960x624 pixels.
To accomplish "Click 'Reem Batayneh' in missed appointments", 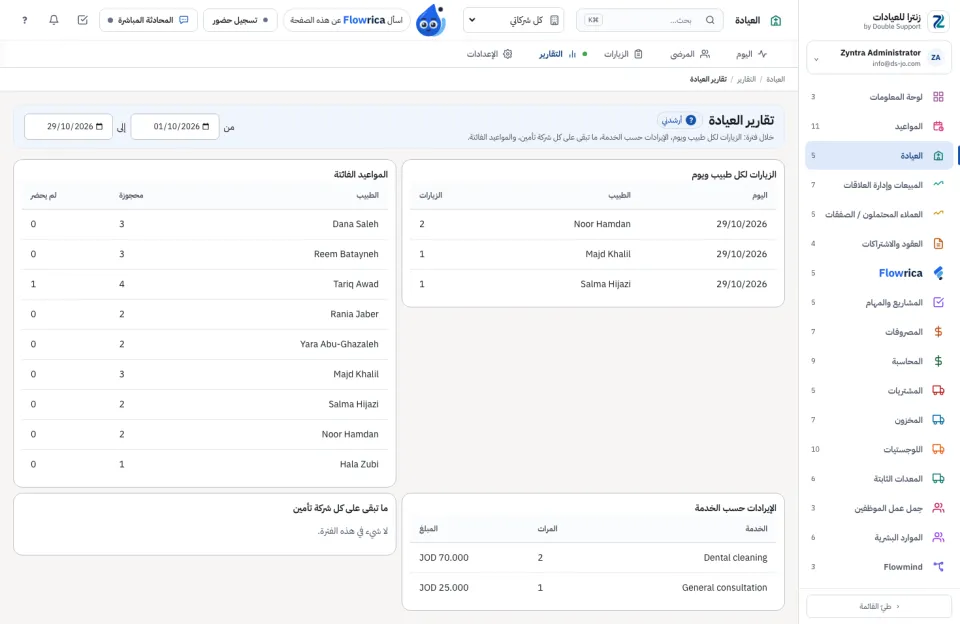I will point(346,254).
